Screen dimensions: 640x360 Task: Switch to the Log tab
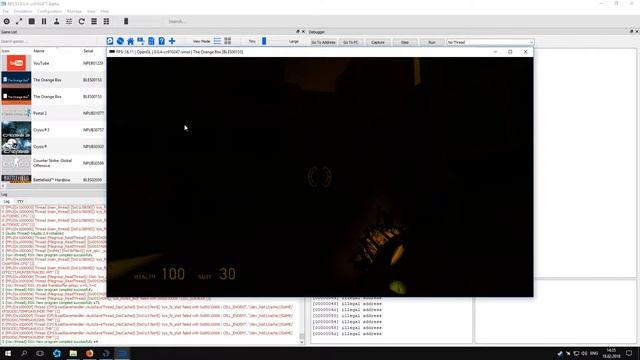7,202
